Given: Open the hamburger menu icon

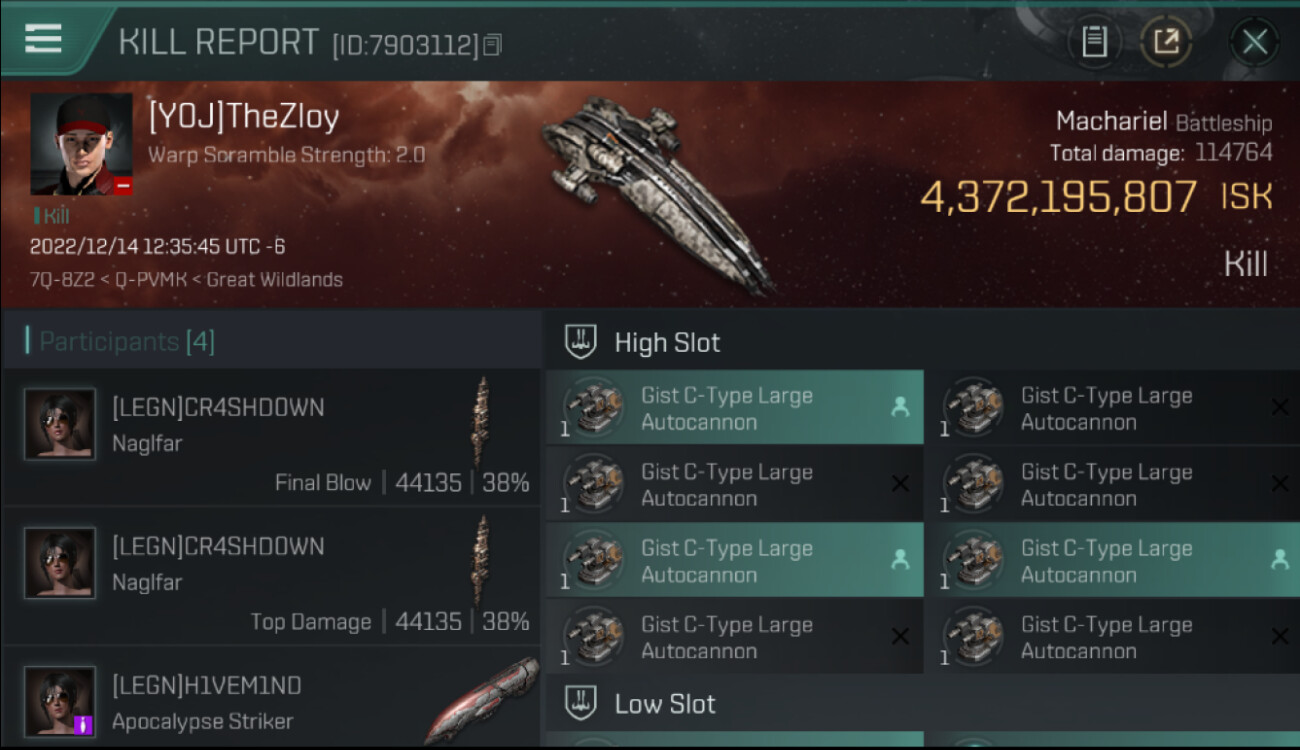Looking at the screenshot, I should (x=43, y=39).
